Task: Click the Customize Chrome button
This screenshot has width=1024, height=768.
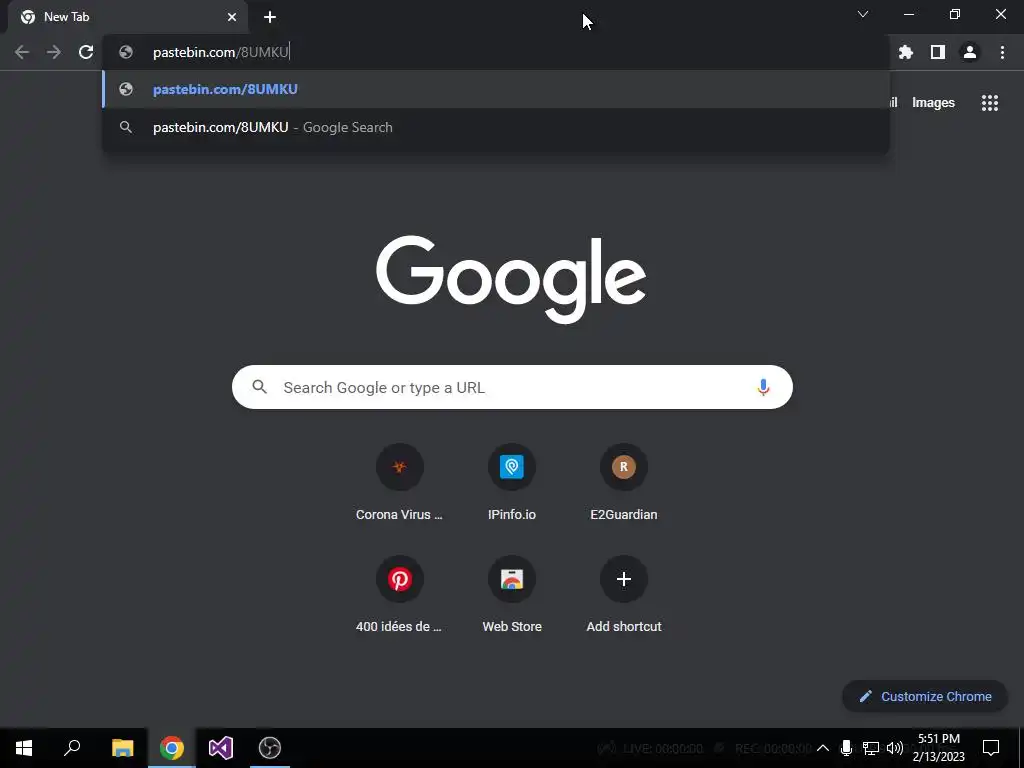Action: [925, 696]
